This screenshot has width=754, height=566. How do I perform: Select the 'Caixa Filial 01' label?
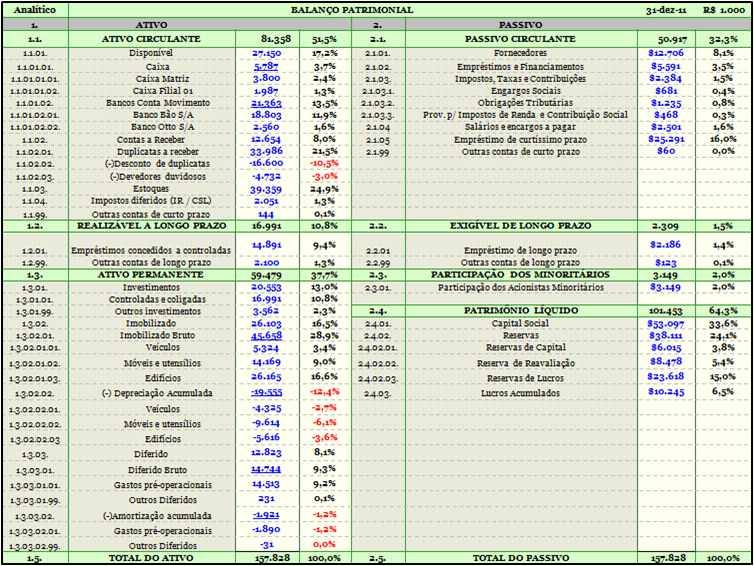click(163, 91)
